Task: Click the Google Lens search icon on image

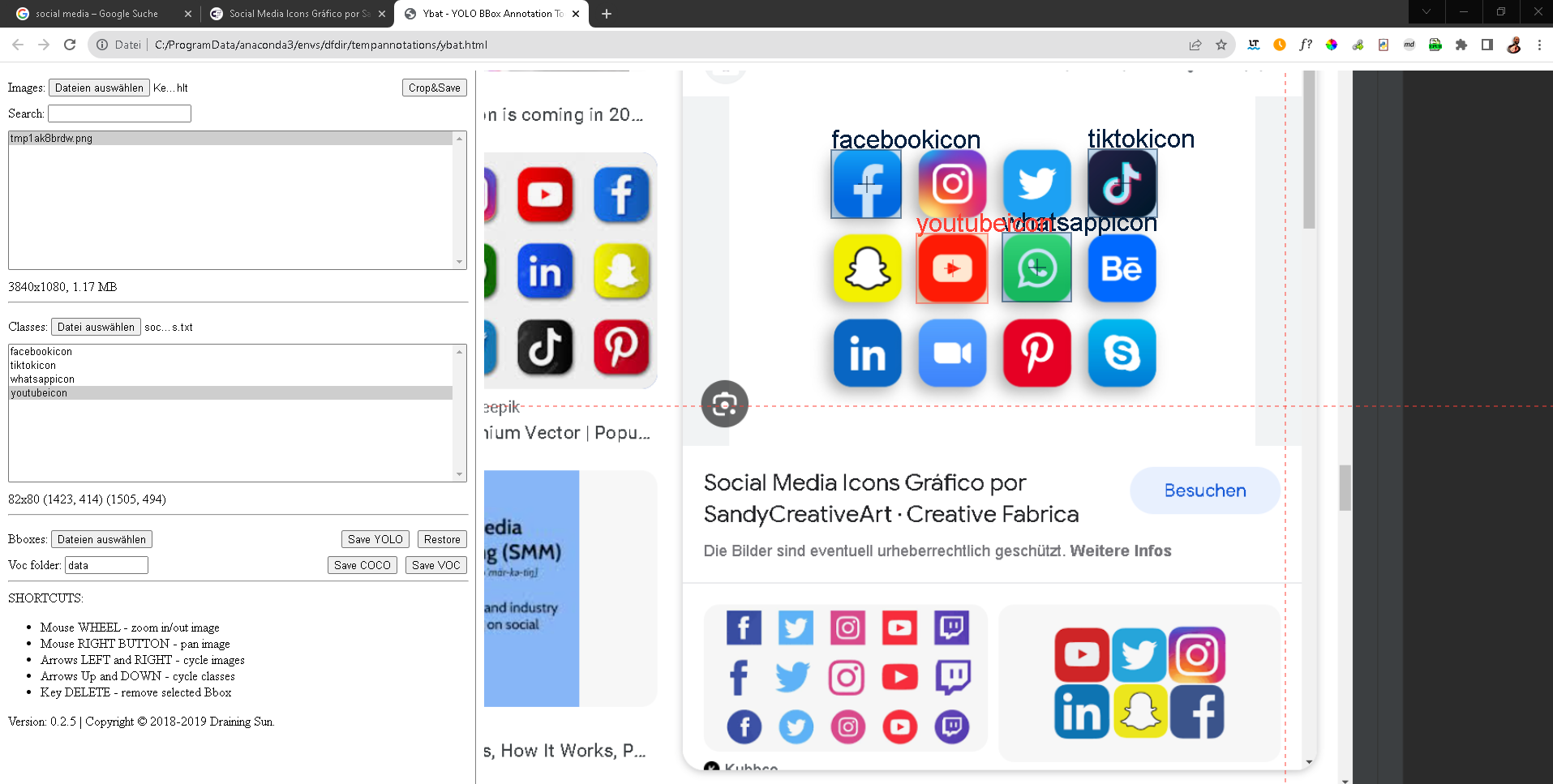Action: pos(724,404)
